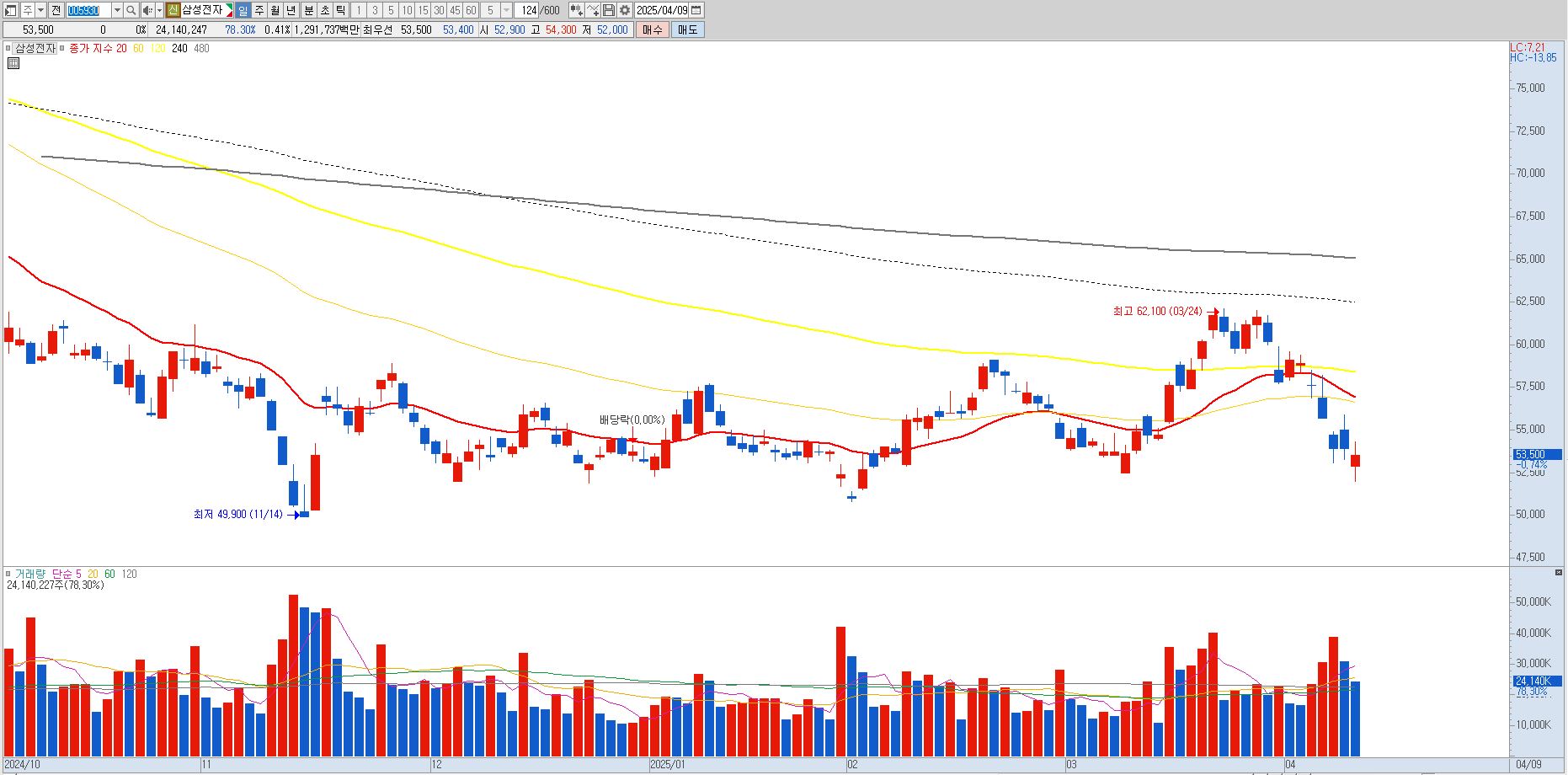Click the 24,140K volume tag on axis
The image size is (1568, 775).
point(1537,681)
